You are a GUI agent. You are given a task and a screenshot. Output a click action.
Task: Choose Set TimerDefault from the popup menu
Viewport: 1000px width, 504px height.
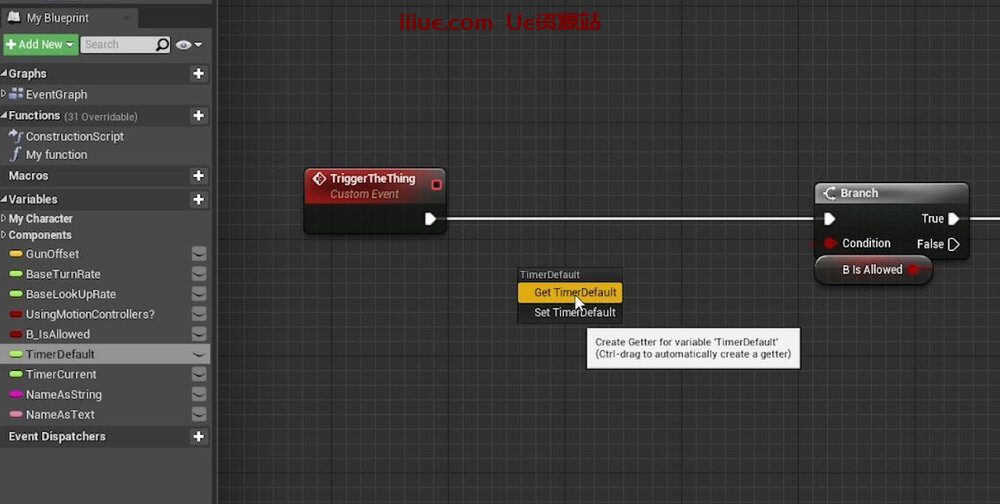coord(570,313)
